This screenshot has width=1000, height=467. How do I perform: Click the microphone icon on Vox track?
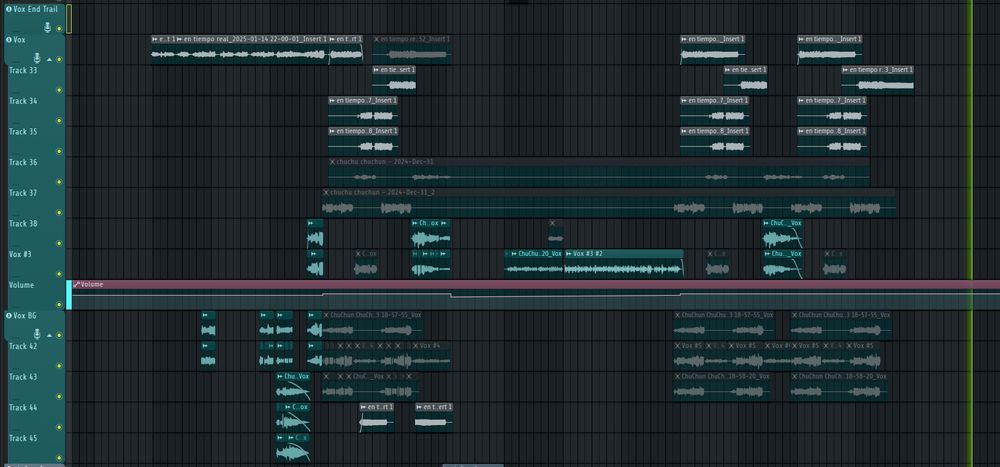(38, 58)
